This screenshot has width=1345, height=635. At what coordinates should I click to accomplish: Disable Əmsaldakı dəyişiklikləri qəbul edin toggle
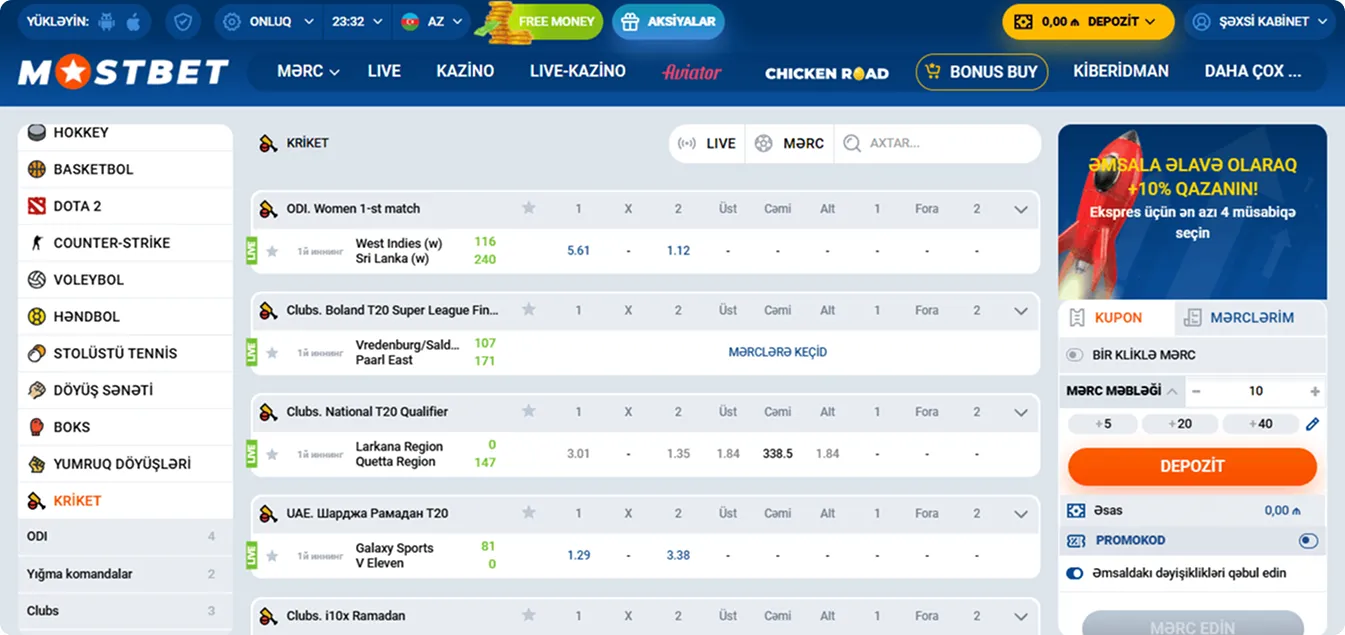pyautogui.click(x=1075, y=573)
